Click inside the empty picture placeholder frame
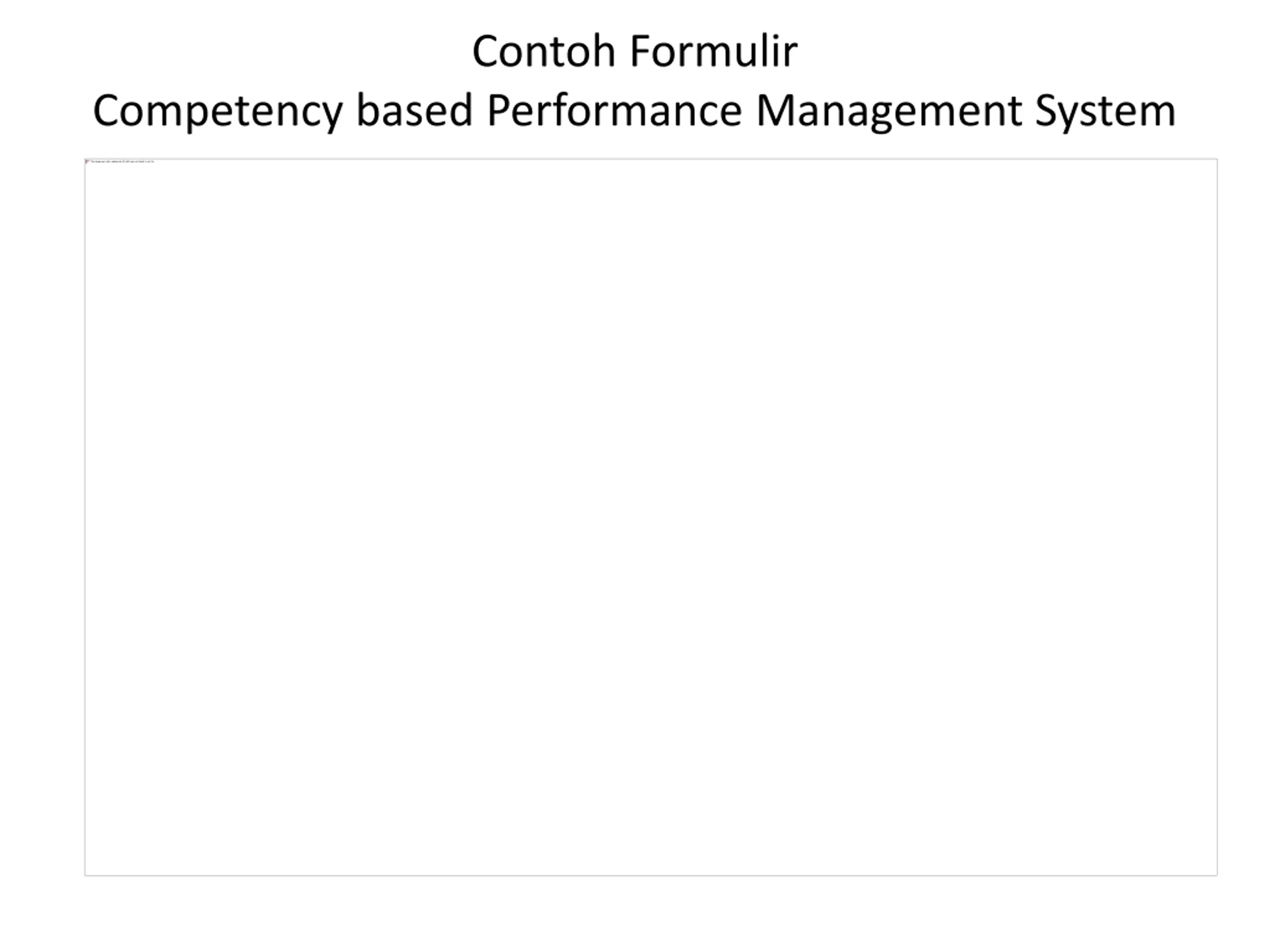Viewport: 1270px width, 952px height. coord(650,517)
